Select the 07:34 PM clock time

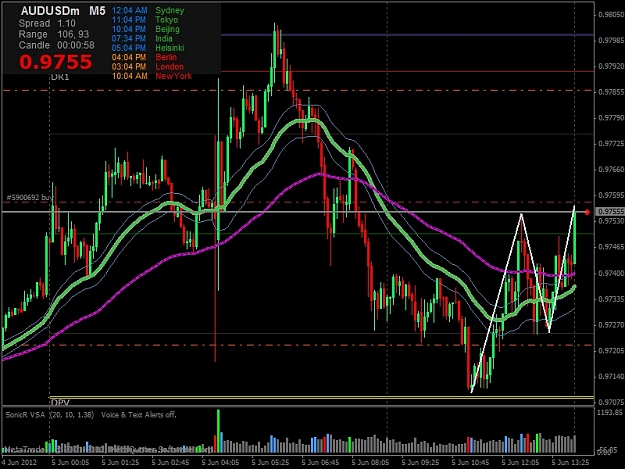tap(129, 38)
